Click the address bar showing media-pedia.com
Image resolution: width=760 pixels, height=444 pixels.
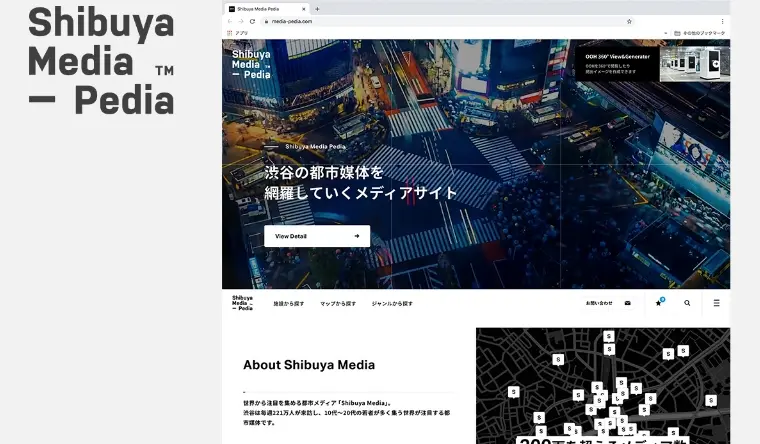(x=446, y=21)
